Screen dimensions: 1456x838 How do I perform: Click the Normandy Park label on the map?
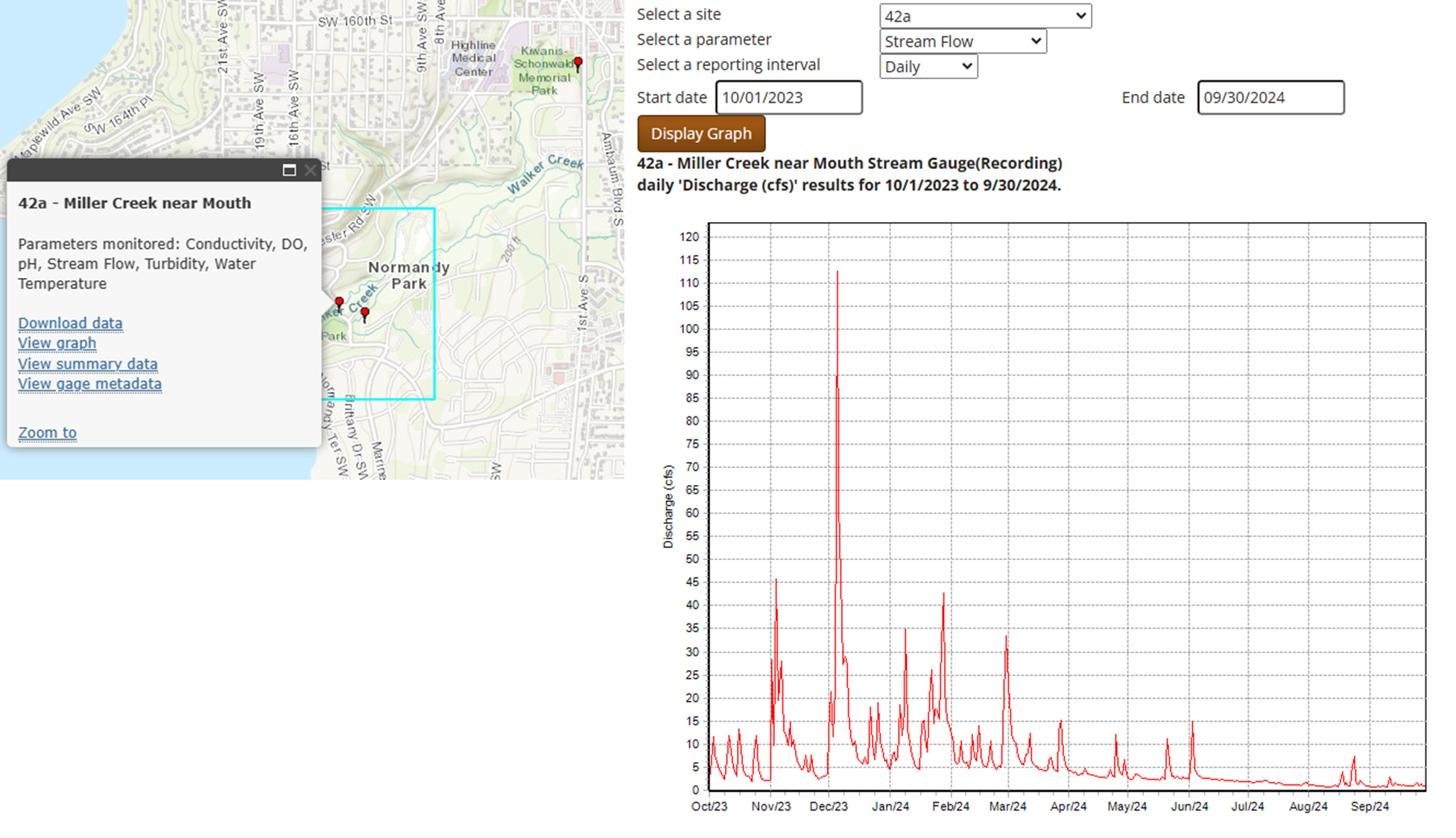[x=408, y=276]
